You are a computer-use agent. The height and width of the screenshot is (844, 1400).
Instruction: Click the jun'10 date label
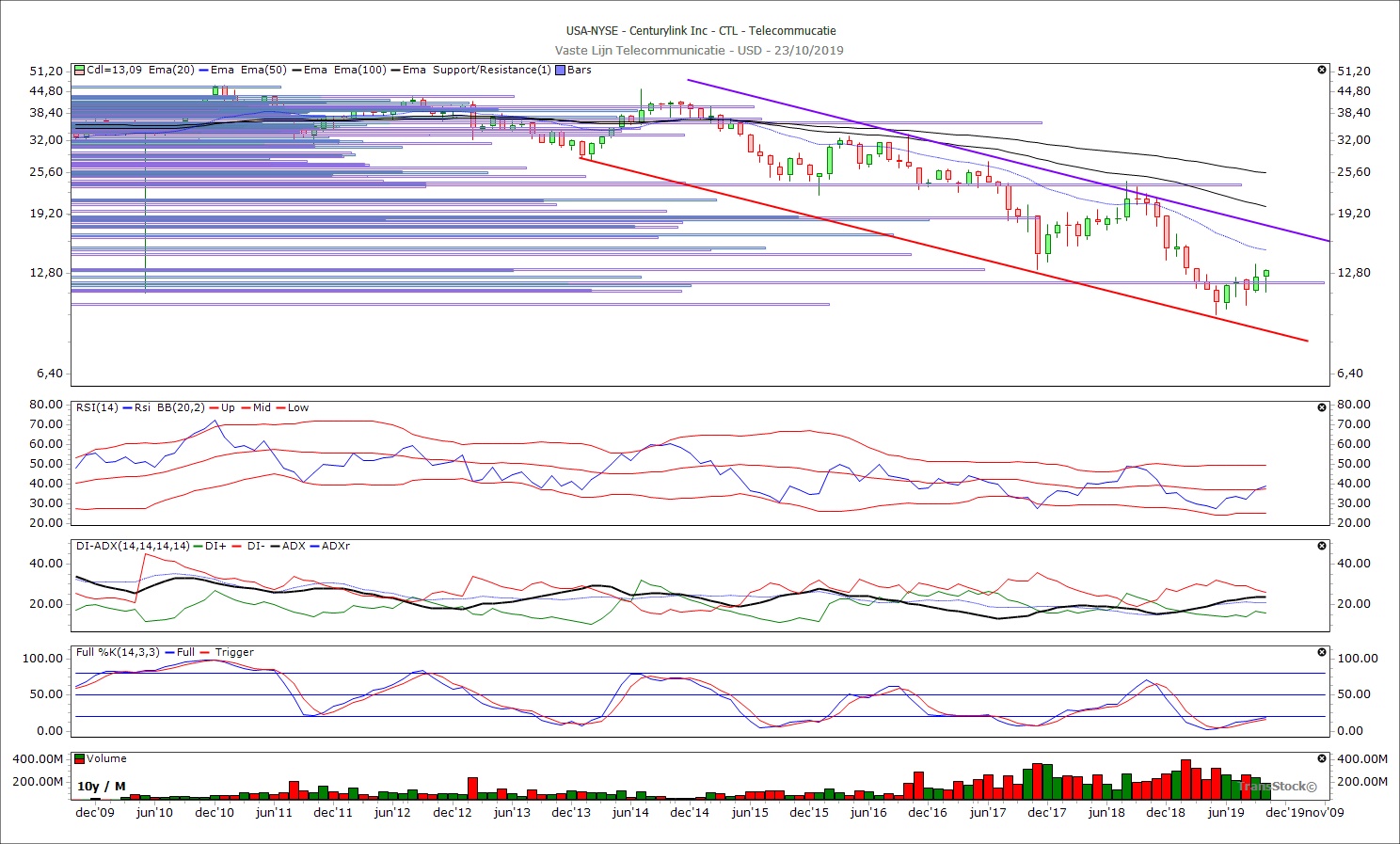click(154, 813)
